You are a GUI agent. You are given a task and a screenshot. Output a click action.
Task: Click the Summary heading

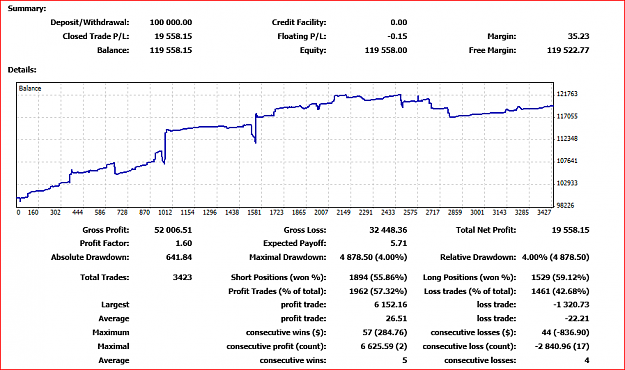(27, 8)
